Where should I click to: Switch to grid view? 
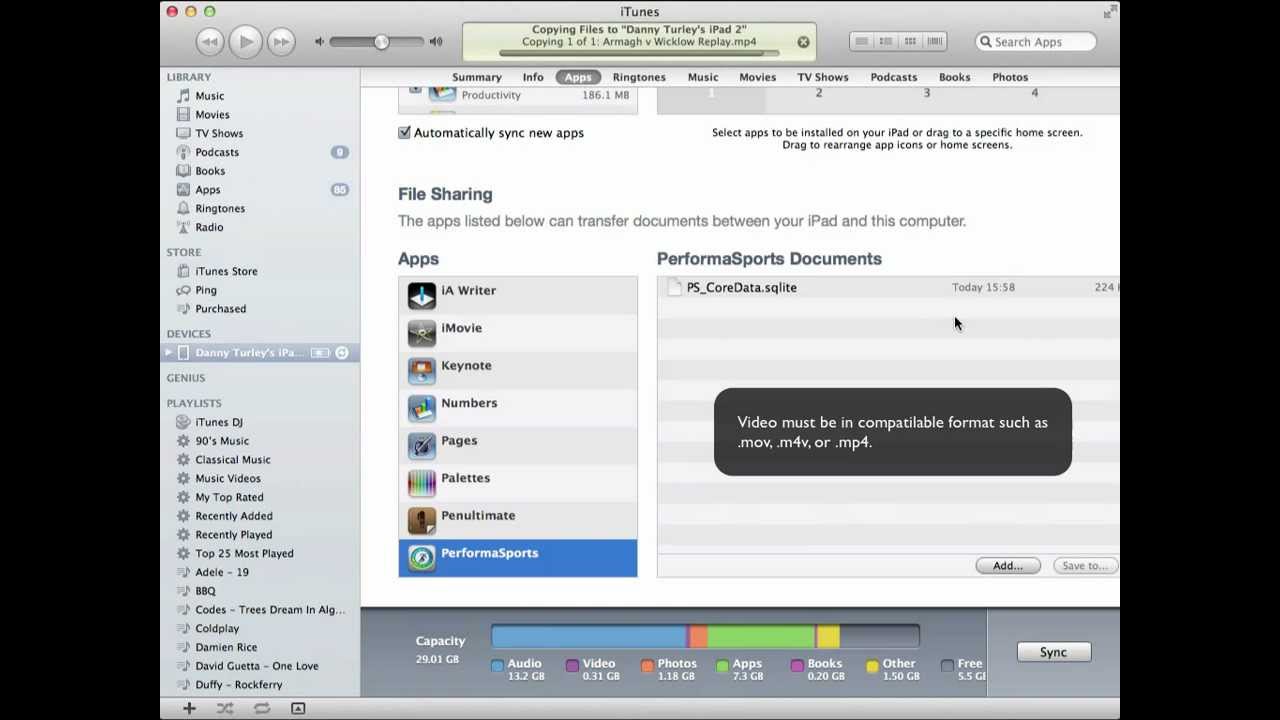[910, 41]
